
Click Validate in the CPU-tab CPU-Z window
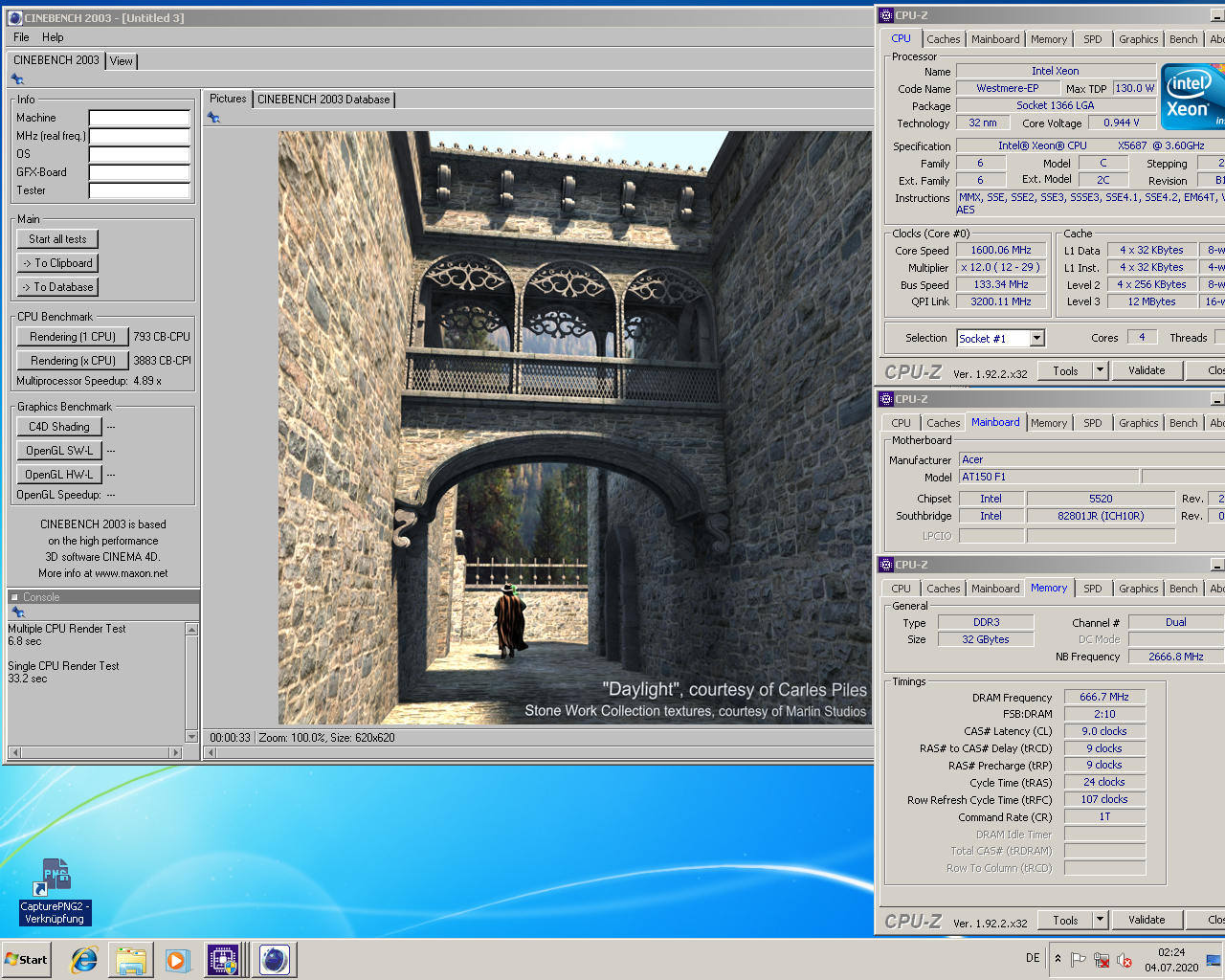point(1147,370)
